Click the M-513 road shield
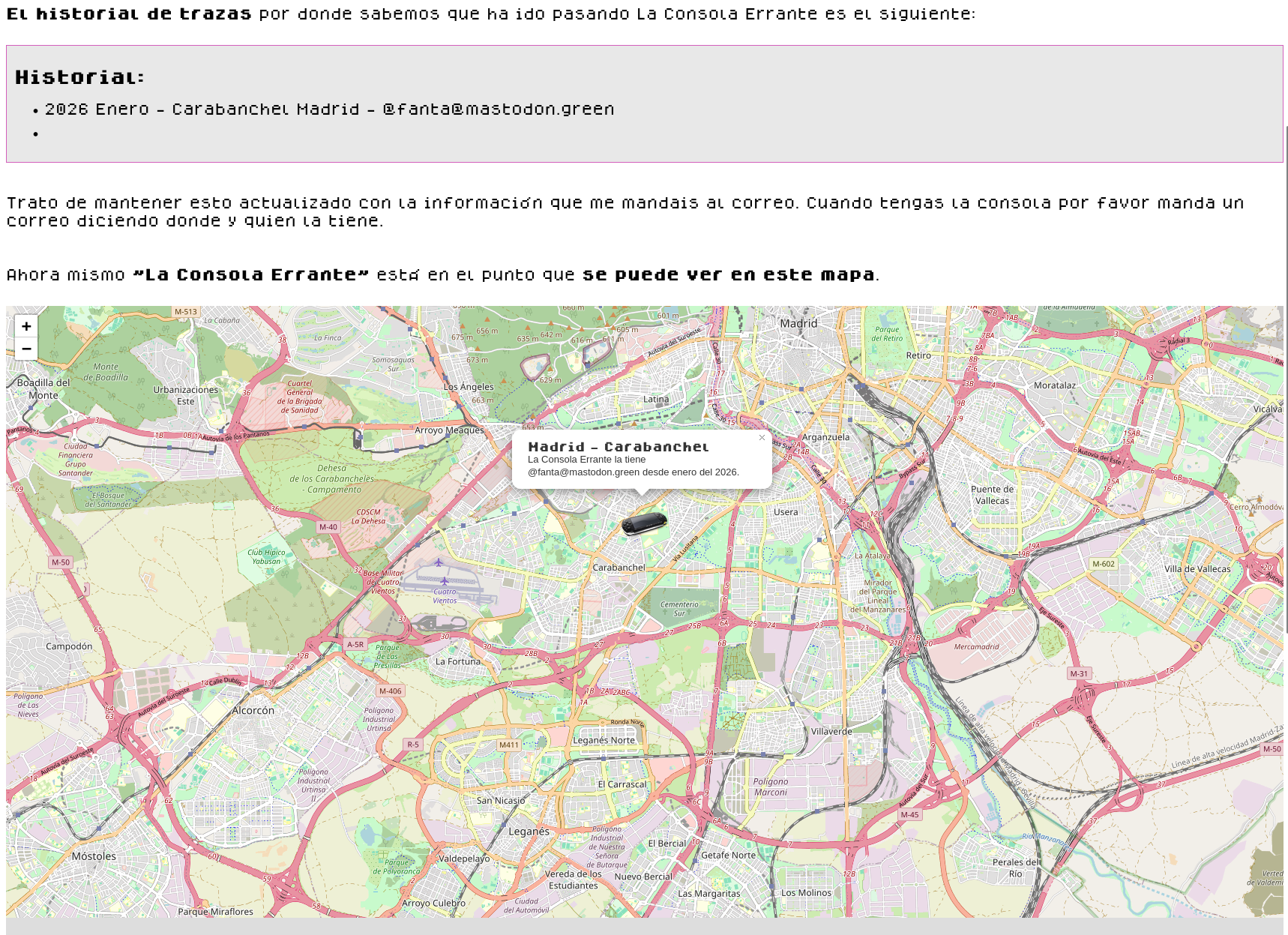 185,312
